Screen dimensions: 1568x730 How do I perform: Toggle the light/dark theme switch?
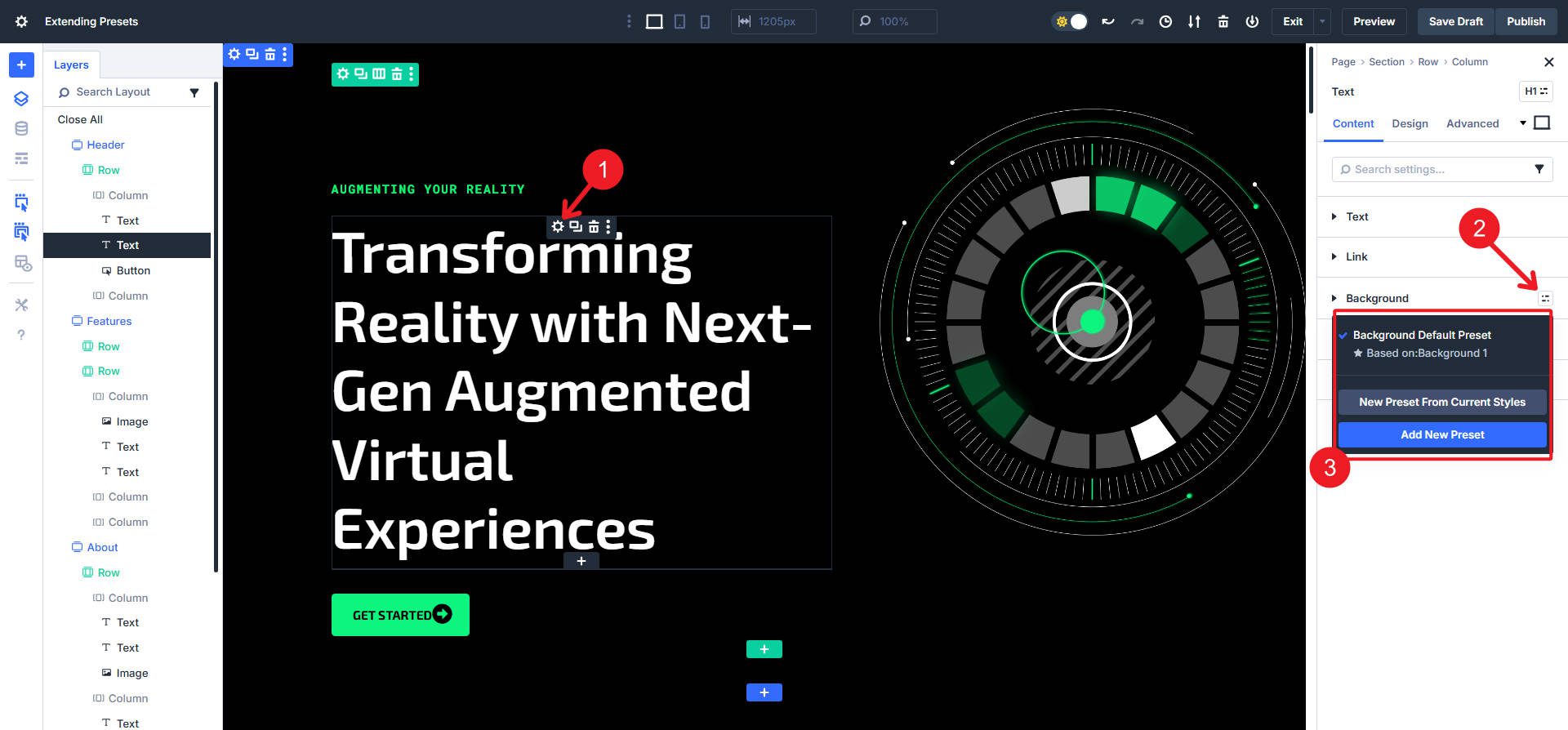(x=1071, y=21)
